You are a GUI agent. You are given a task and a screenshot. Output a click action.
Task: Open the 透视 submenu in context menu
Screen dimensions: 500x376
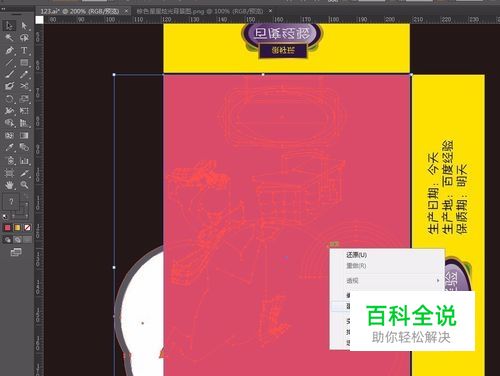(x=387, y=281)
